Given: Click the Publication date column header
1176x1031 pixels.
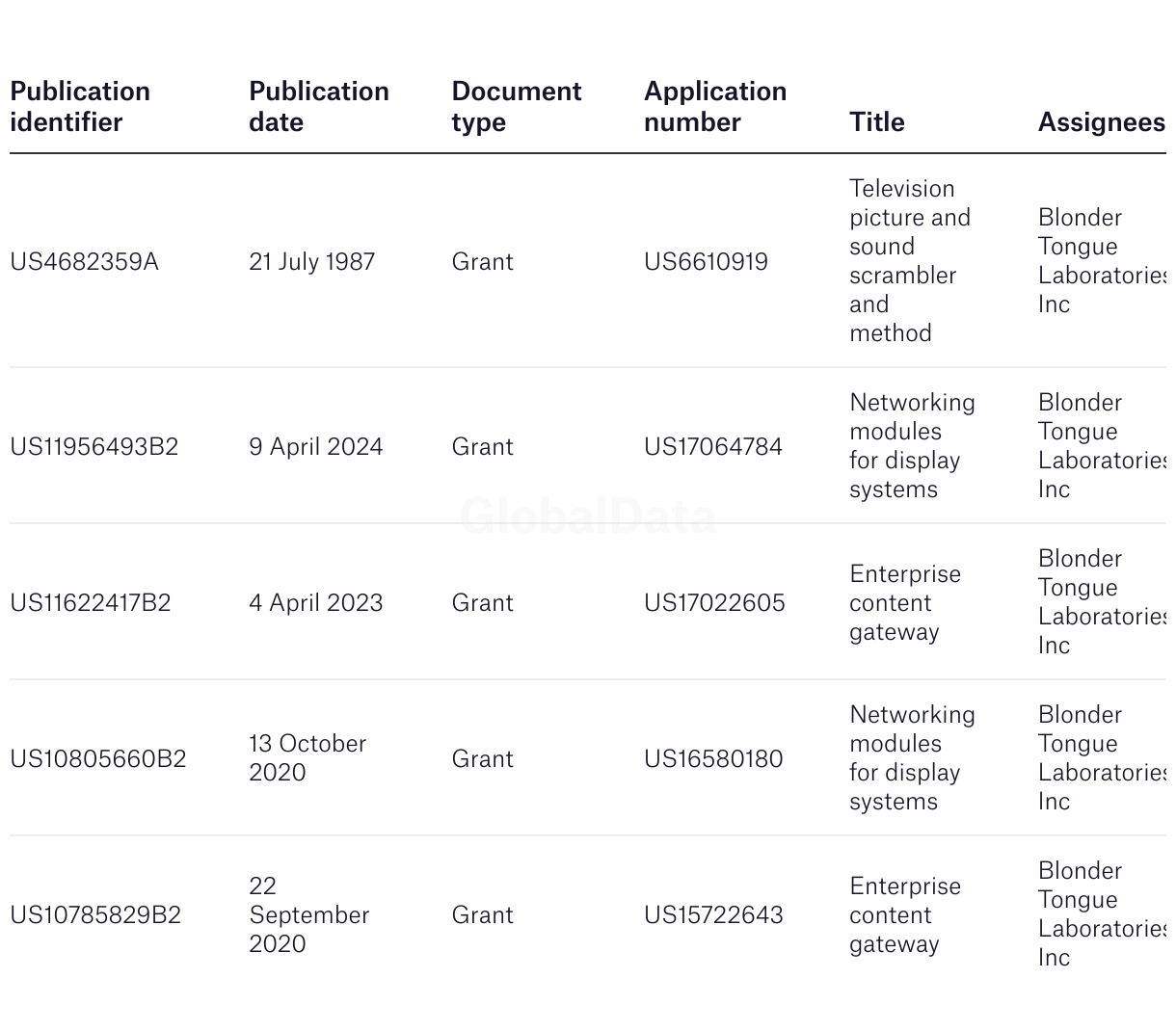Looking at the screenshot, I should click(318, 107).
